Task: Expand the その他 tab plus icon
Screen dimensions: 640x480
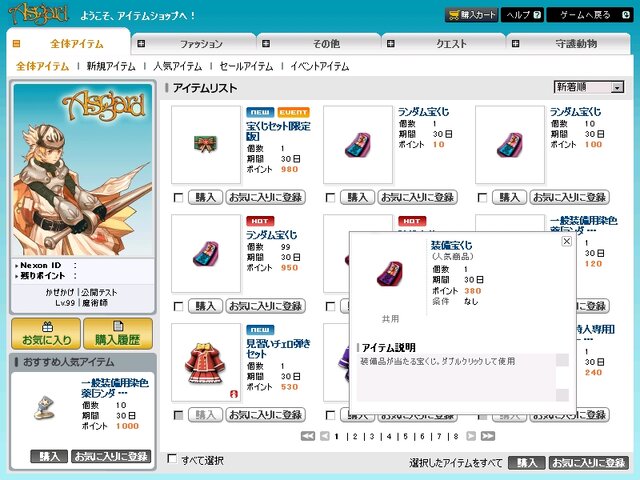Action: point(266,43)
